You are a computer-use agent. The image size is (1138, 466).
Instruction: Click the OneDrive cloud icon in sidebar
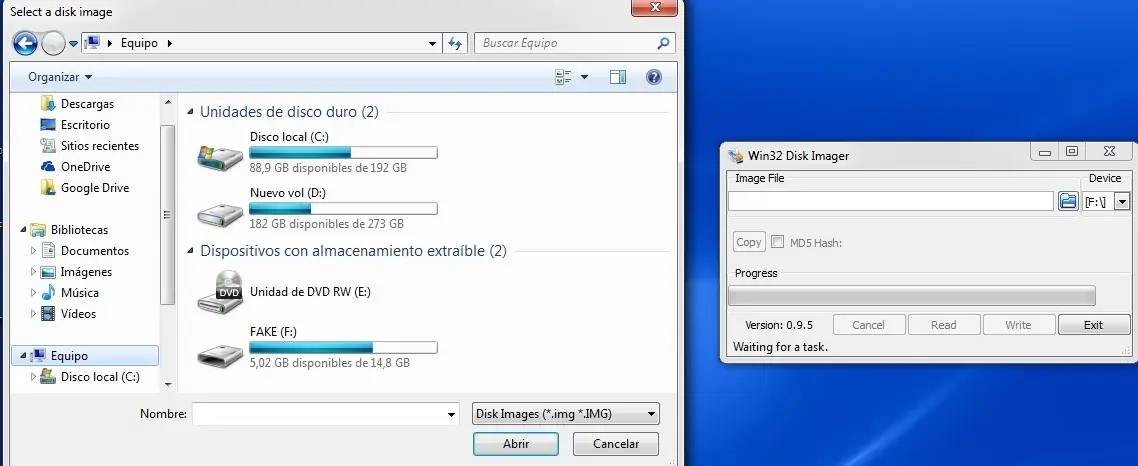(48, 167)
